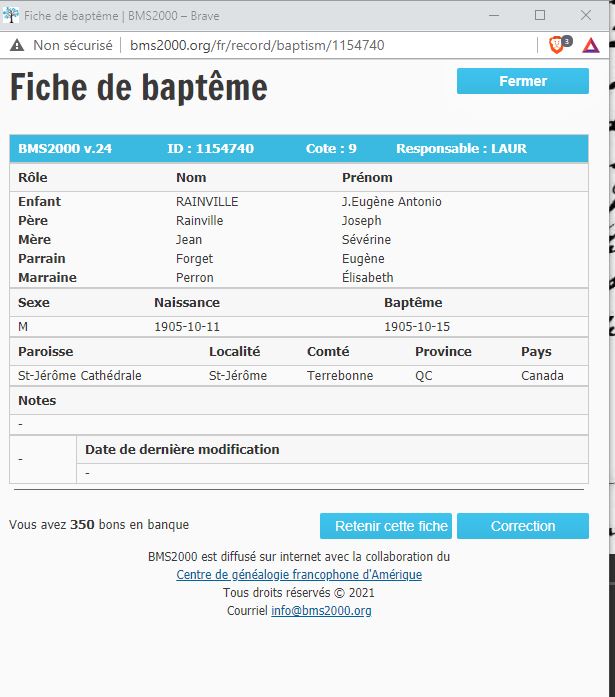Click the address bar URL bms2000.org/fr/record/baptism/1154740
Screen dimensions: 615x697
[257, 45]
